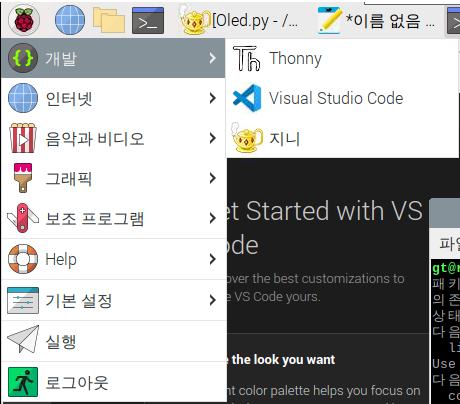460x404 pixels.
Task: Expand the 보조 프로그램 submenu arrow
Action: [x=213, y=218]
